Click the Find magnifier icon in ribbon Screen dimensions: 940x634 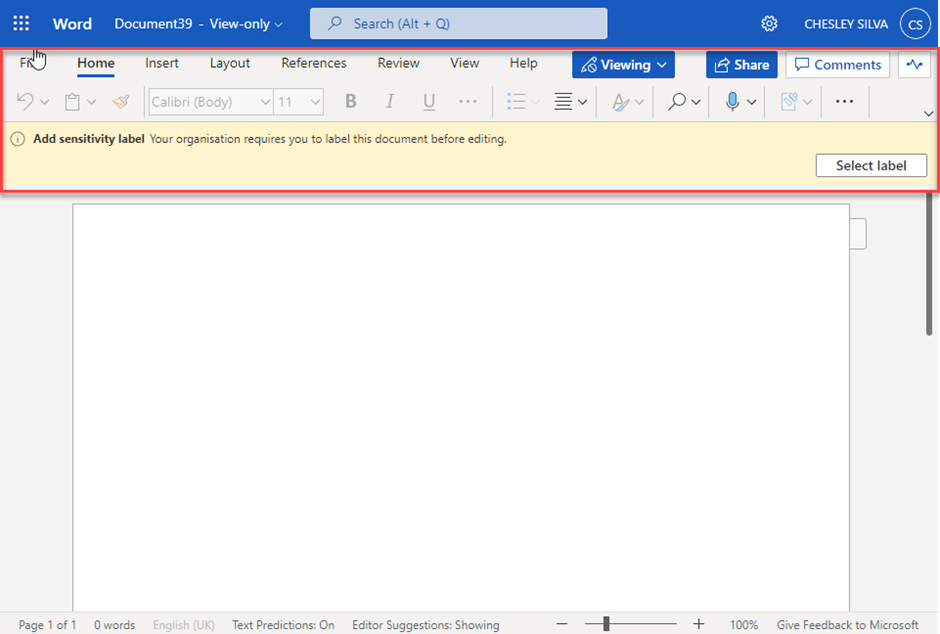click(678, 101)
